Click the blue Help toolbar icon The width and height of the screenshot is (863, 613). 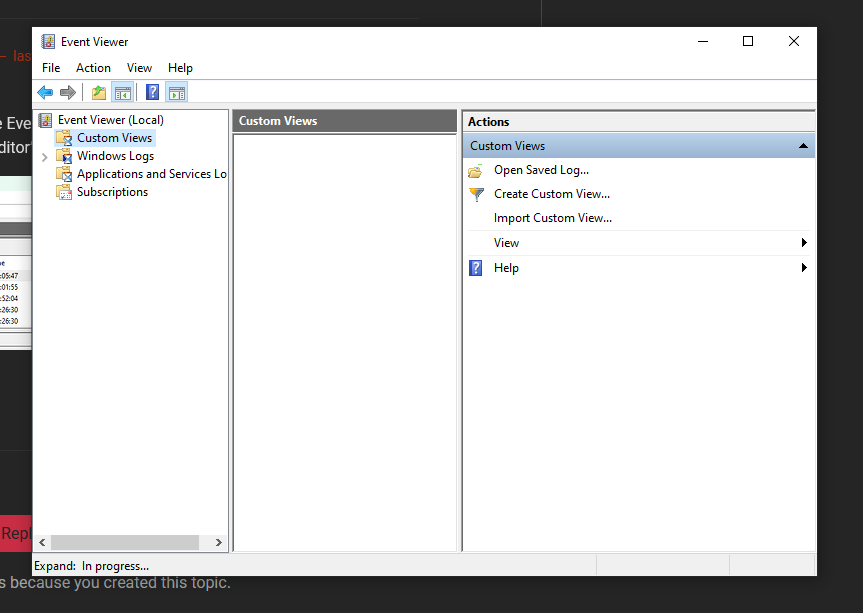coord(152,92)
